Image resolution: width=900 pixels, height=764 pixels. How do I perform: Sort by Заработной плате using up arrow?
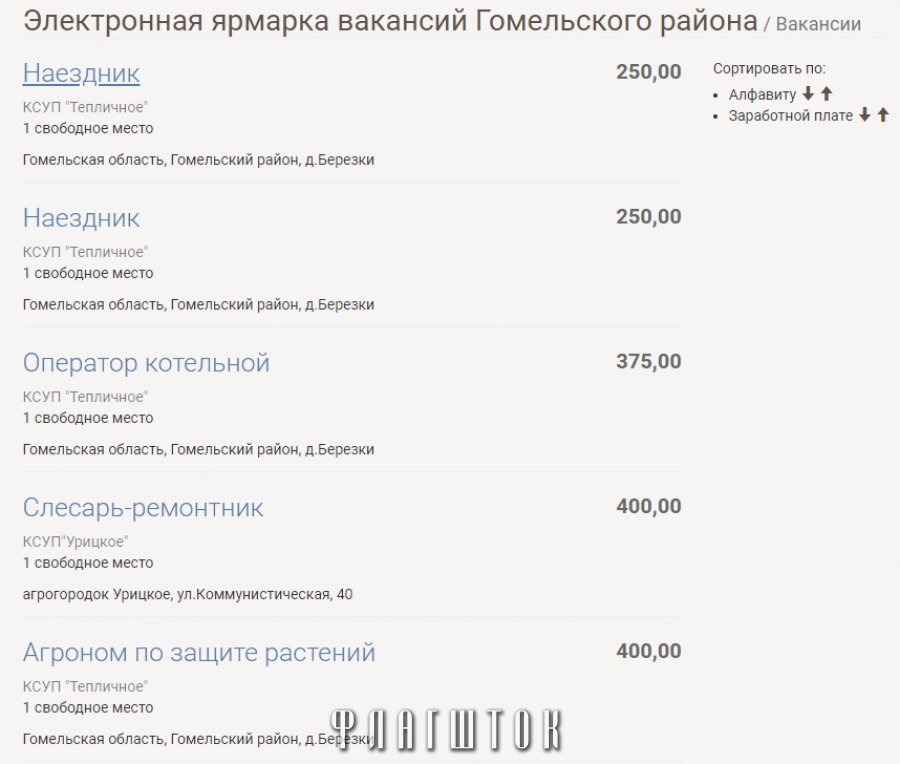point(883,115)
